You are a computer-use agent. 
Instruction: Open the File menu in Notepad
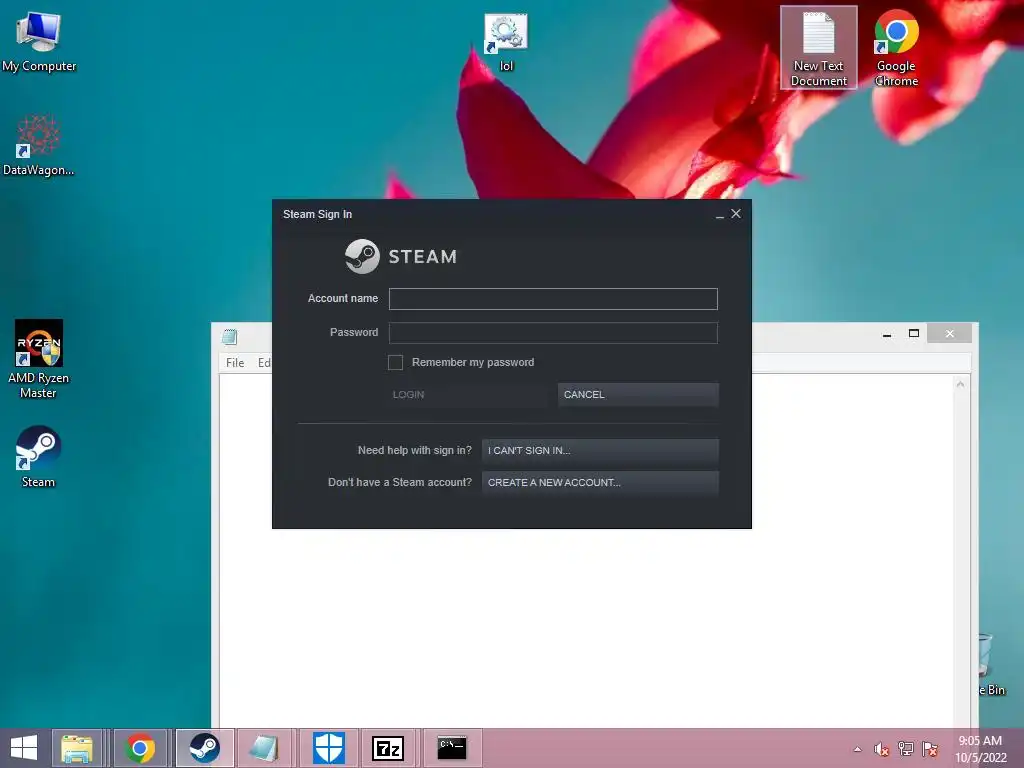click(235, 362)
